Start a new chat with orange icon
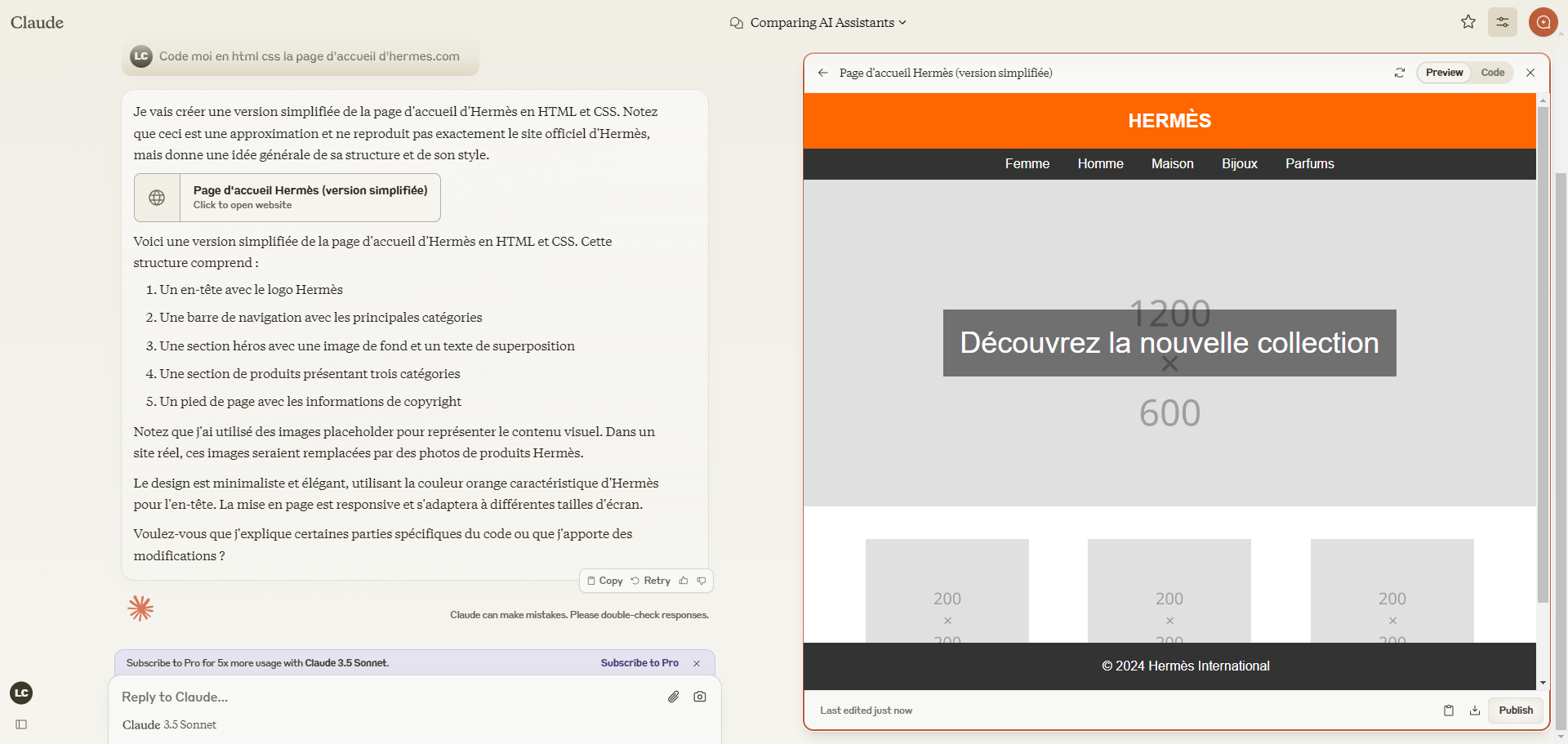Viewport: 1568px width, 744px height. [x=1543, y=22]
